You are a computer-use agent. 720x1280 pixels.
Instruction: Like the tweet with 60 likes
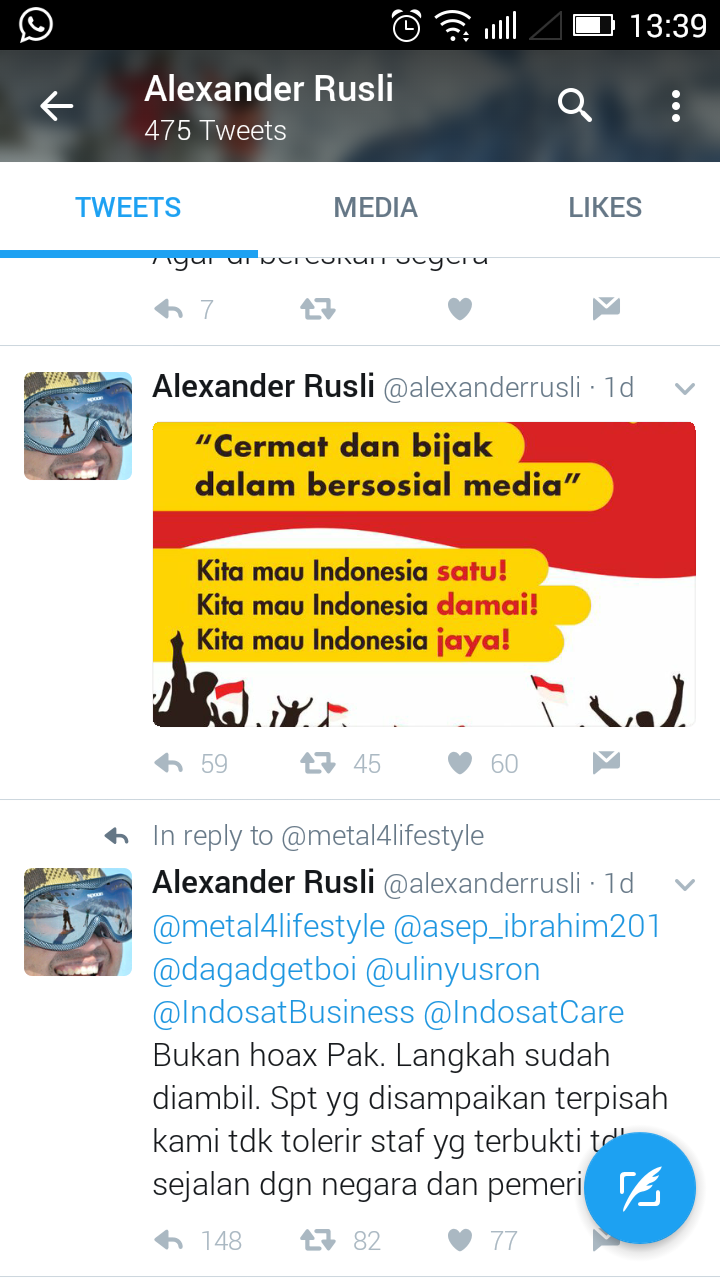pos(460,764)
